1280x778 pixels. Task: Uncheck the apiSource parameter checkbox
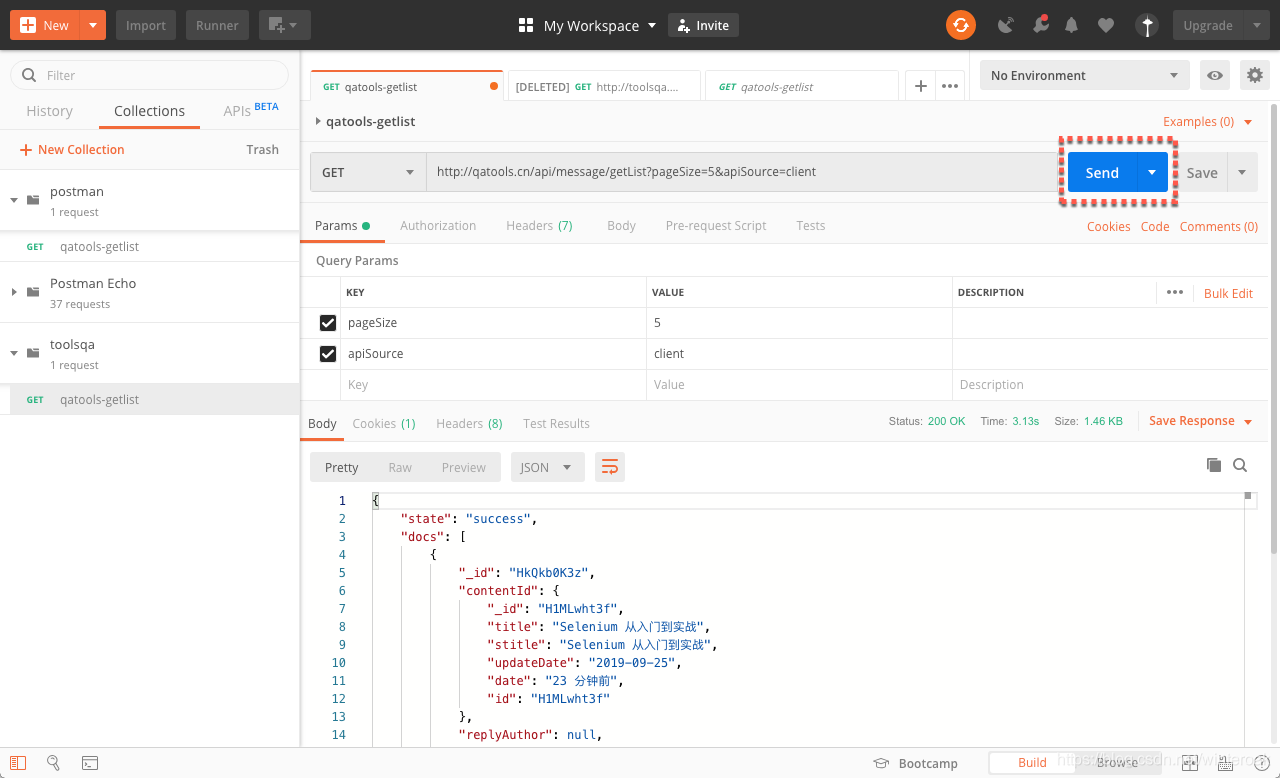click(x=327, y=354)
